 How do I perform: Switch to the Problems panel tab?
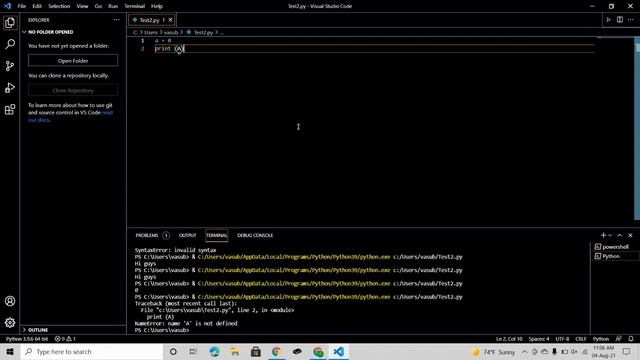point(152,236)
